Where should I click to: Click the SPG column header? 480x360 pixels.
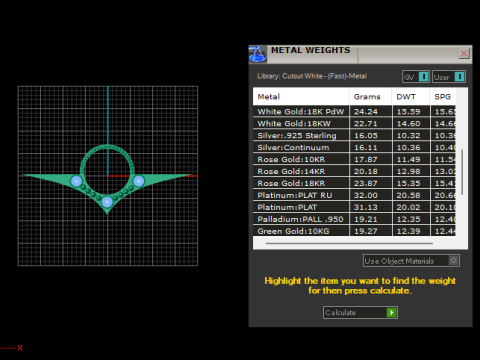[x=443, y=97]
